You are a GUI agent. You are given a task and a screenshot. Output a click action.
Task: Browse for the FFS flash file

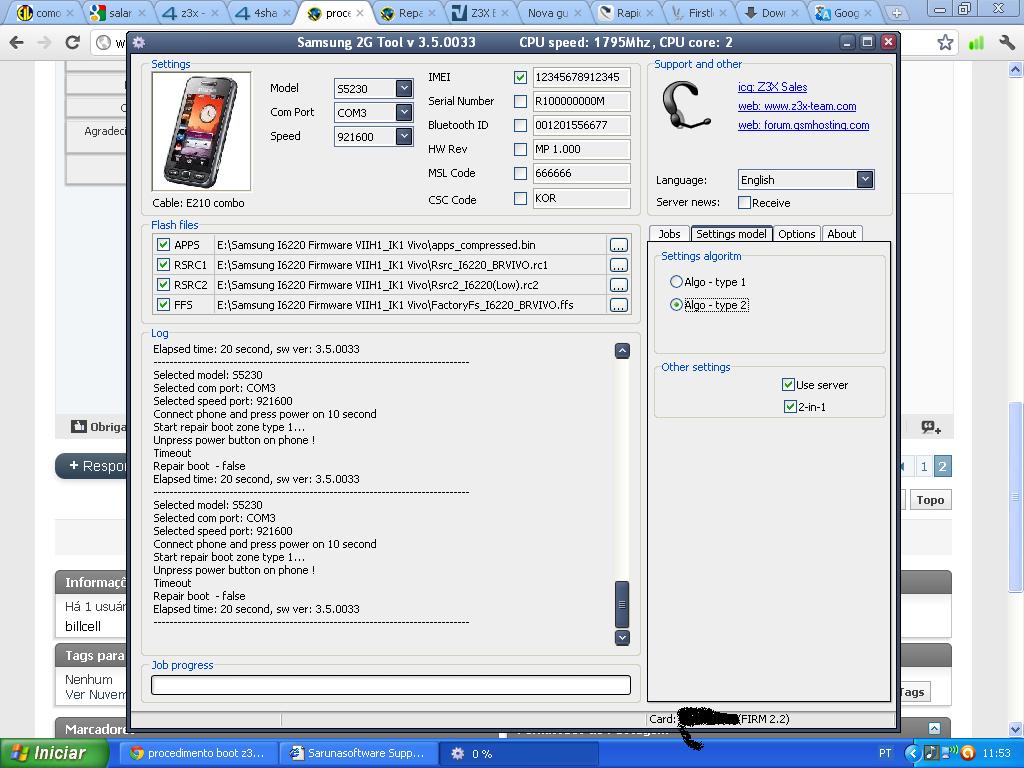coord(618,305)
